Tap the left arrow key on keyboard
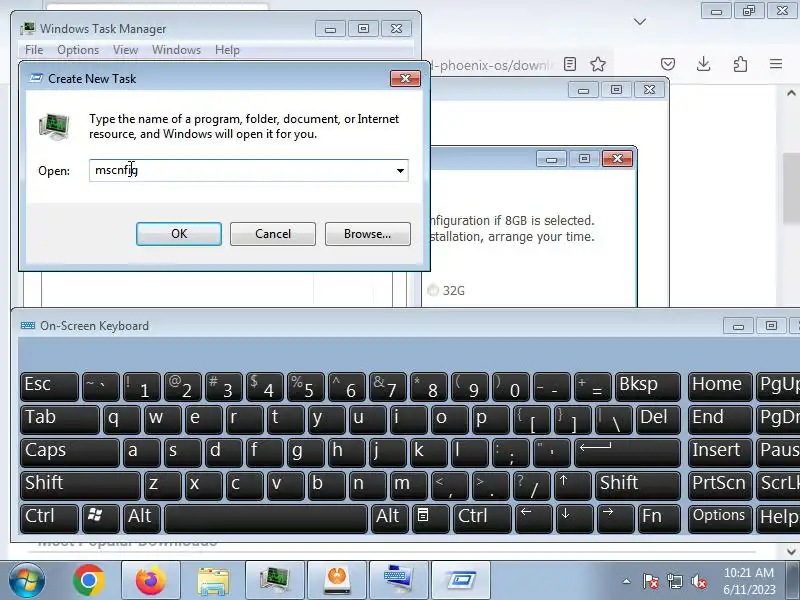Viewport: 800px width, 600px height. [533, 518]
